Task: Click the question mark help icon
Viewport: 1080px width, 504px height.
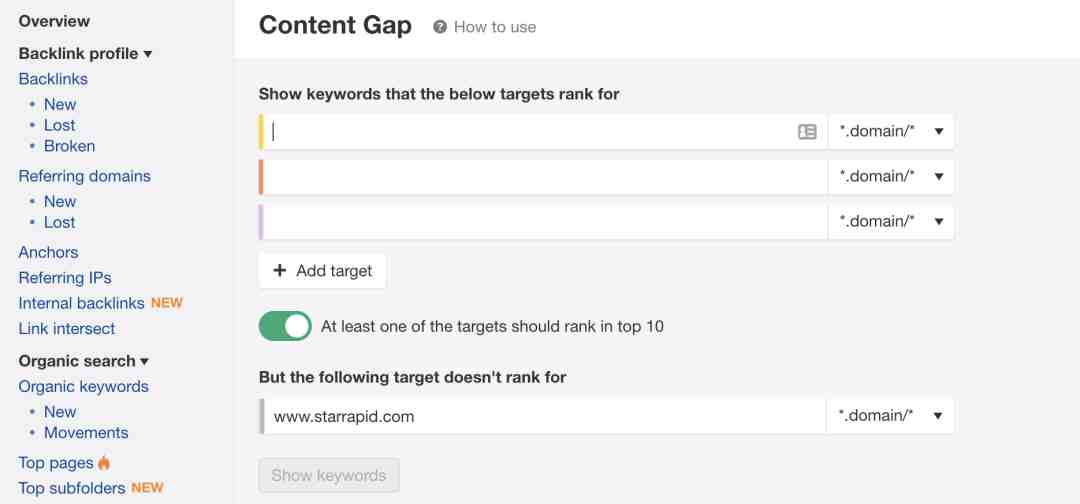Action: pos(440,27)
